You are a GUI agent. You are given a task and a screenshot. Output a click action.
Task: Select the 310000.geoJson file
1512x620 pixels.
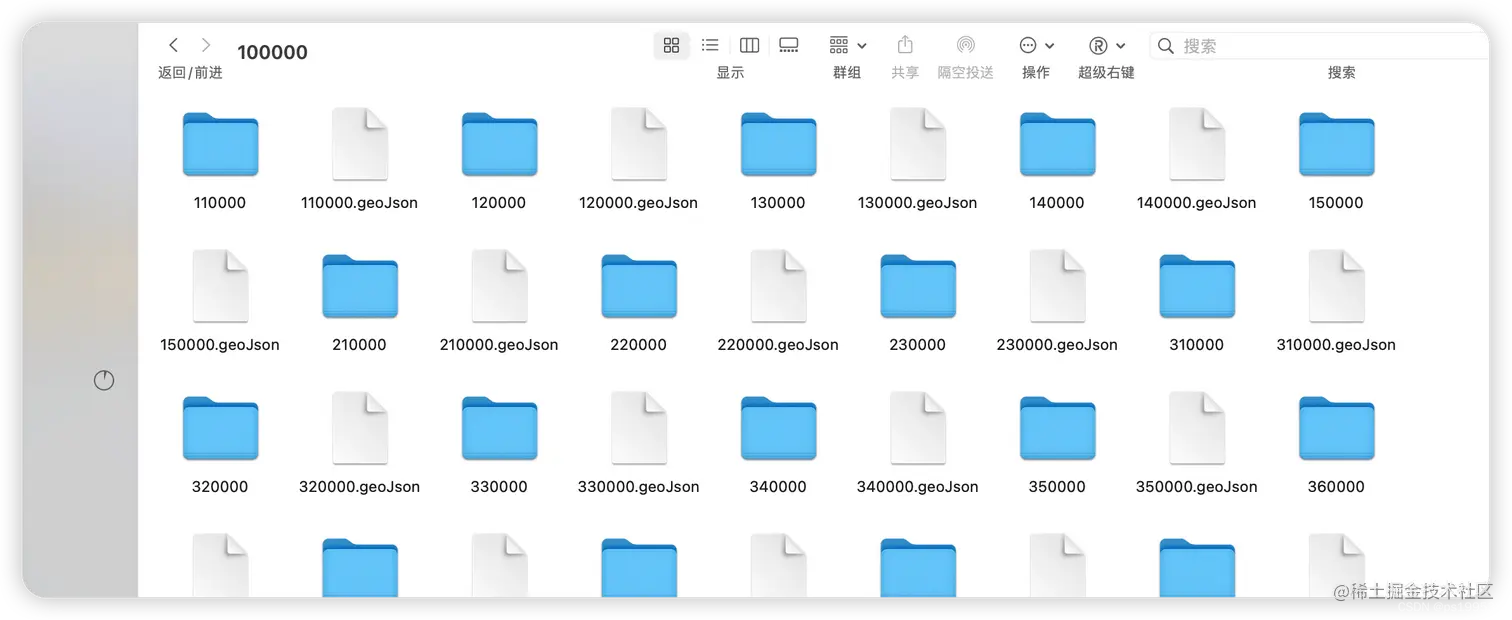[1336, 287]
